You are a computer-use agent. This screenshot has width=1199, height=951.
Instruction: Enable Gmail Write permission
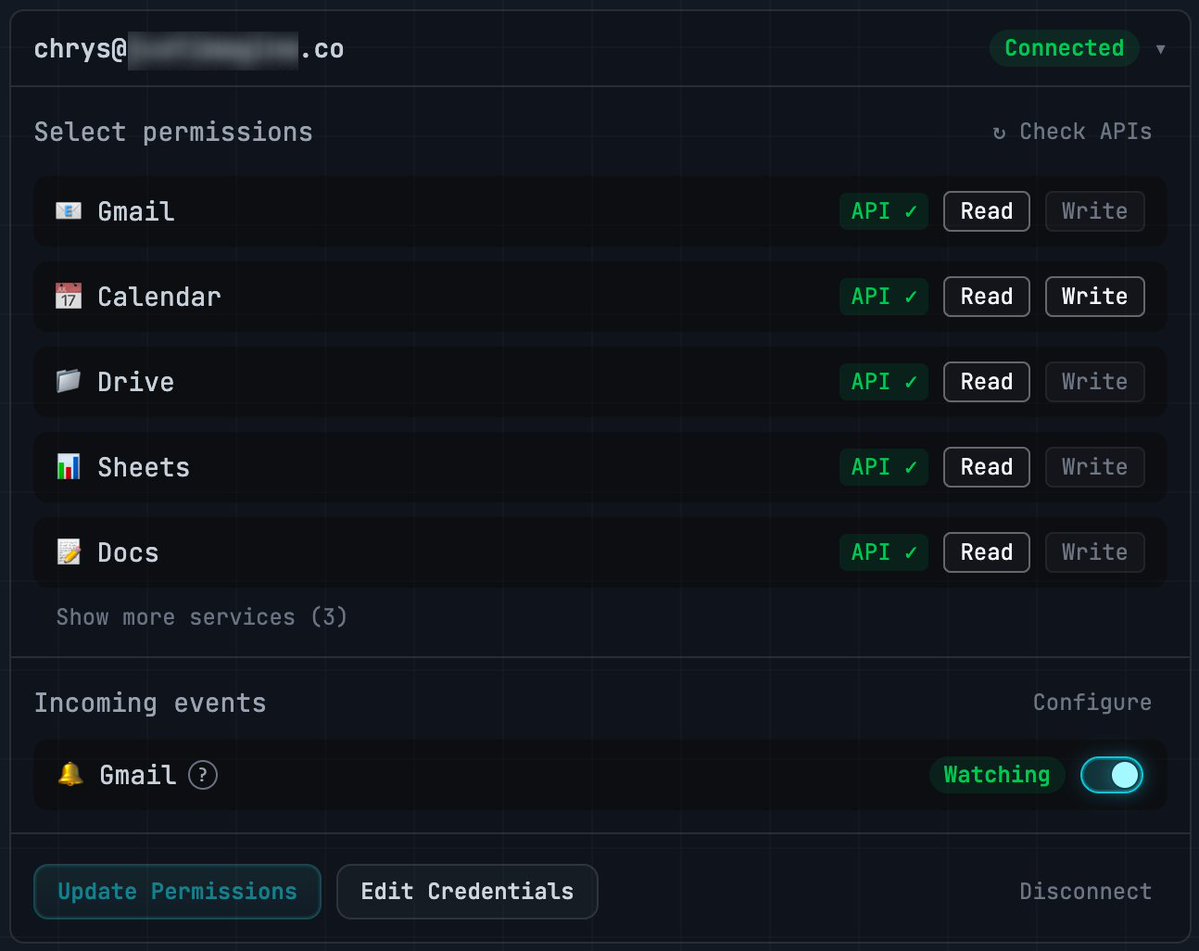pyautogui.click(x=1094, y=211)
